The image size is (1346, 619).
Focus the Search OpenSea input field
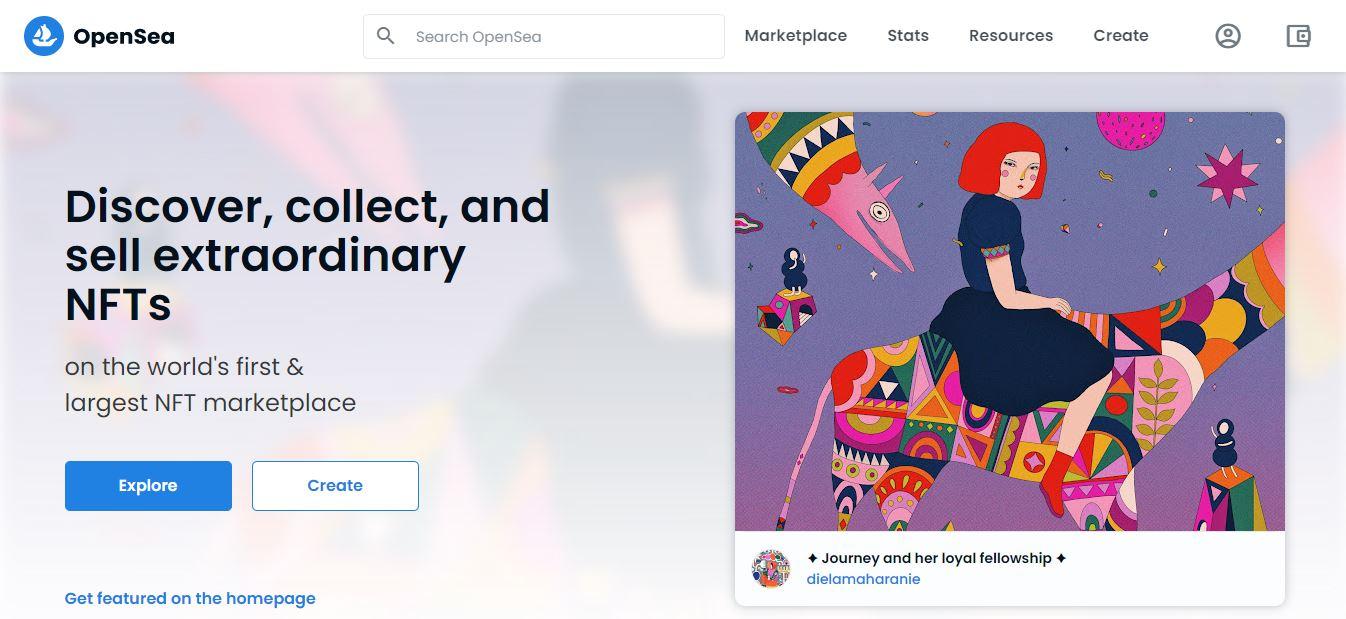pos(544,36)
